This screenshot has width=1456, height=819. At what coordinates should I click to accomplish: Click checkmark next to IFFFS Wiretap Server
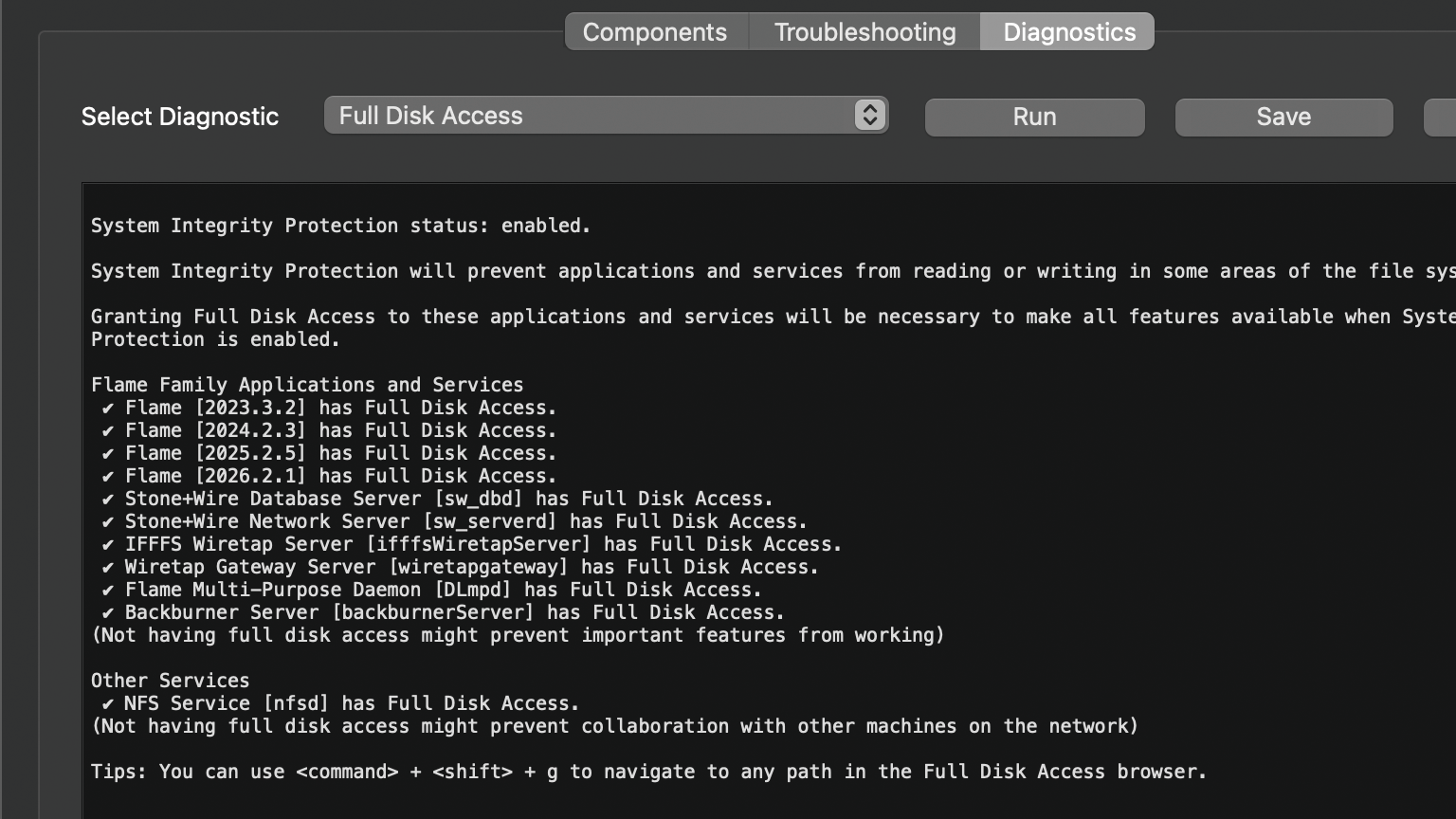point(108,545)
